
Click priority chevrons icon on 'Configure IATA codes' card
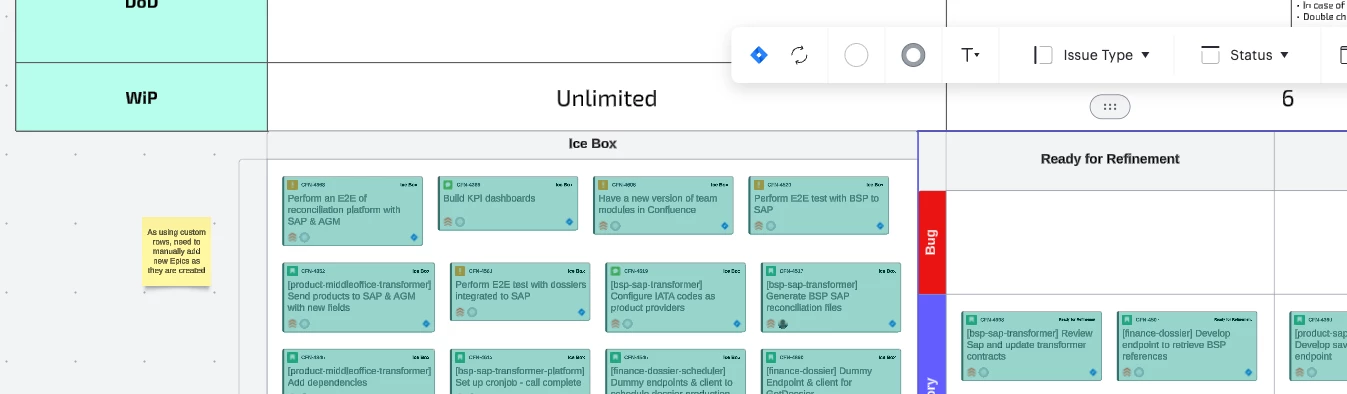point(615,323)
